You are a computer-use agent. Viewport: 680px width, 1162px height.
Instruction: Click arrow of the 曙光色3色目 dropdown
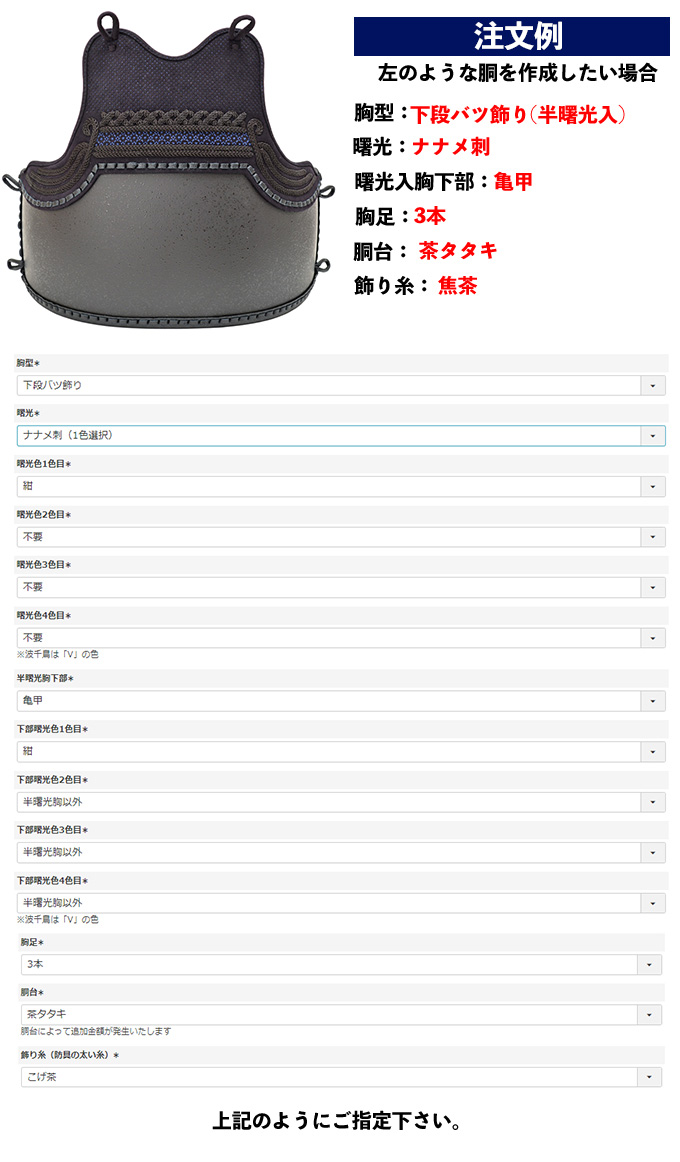(x=653, y=588)
